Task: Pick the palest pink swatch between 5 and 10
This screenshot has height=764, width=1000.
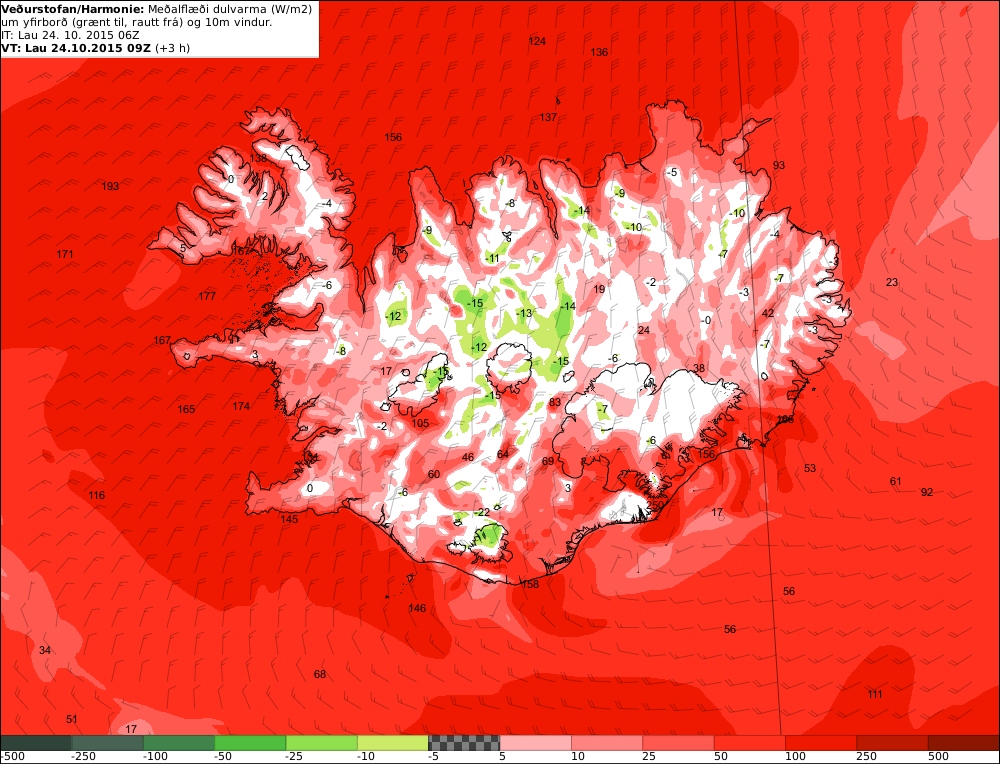Action: [536, 742]
